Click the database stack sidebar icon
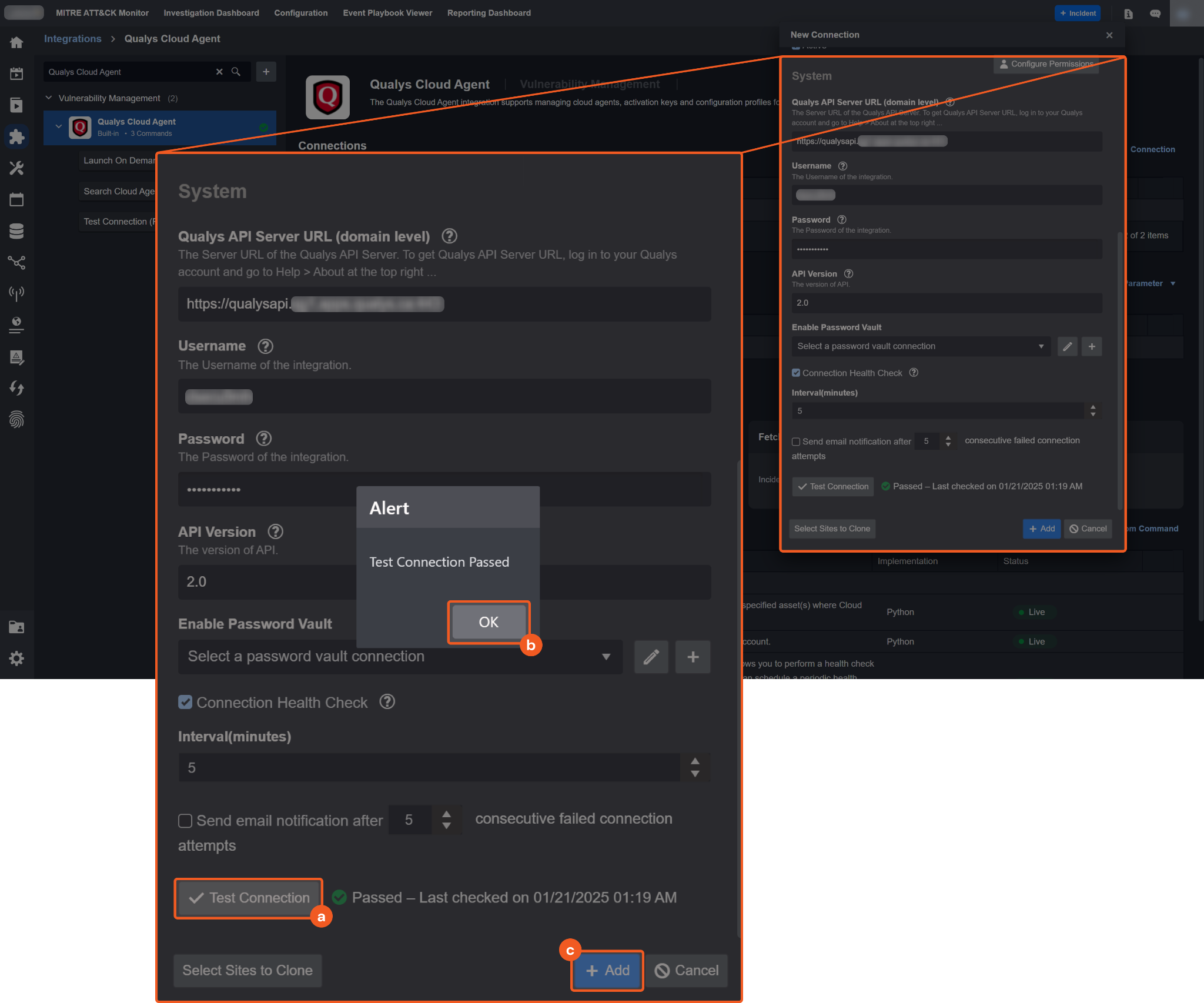Image resolution: width=1204 pixels, height=1003 pixels. 16,231
